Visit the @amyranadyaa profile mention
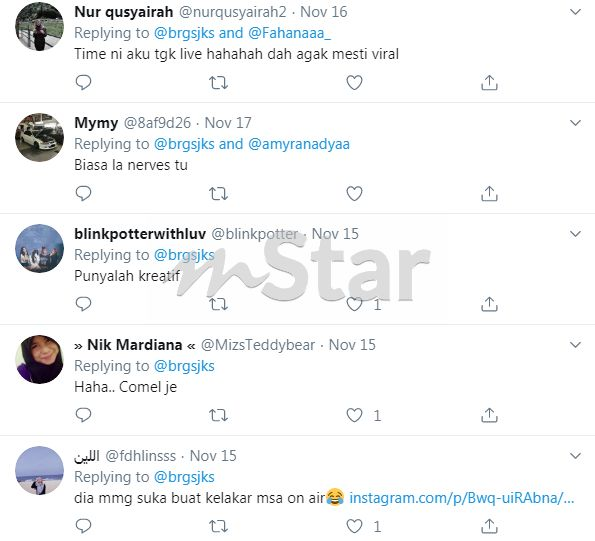Viewport: 595px width, 541px height. 299,144
